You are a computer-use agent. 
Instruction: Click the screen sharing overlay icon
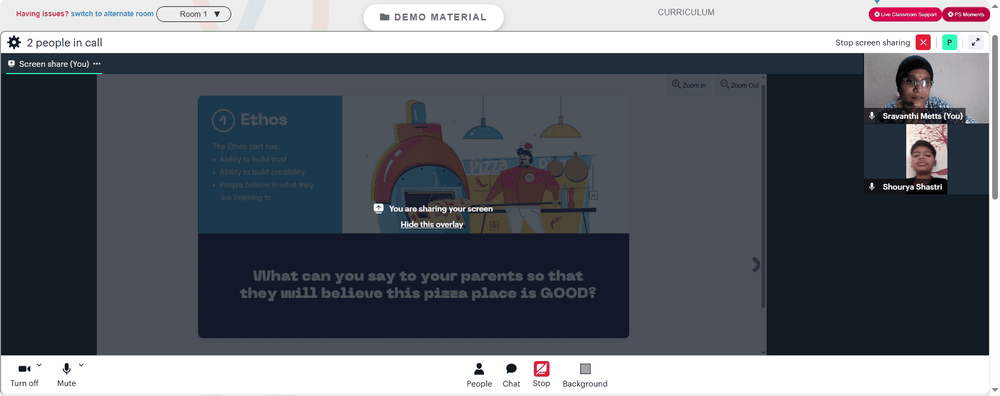tap(378, 209)
